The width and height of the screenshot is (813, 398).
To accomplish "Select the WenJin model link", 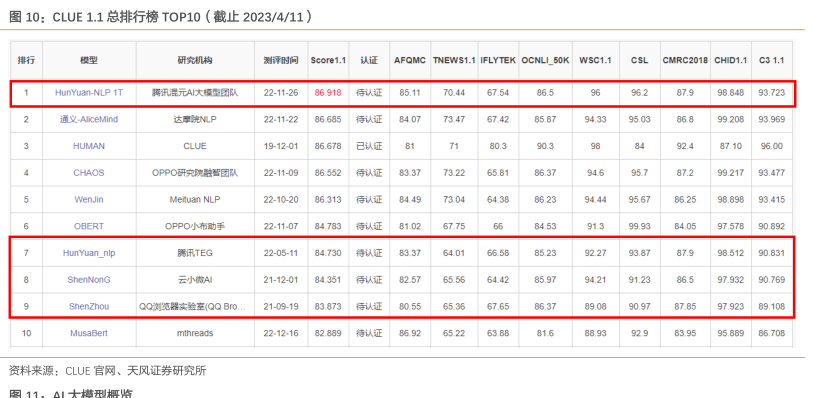I will 89,200.
